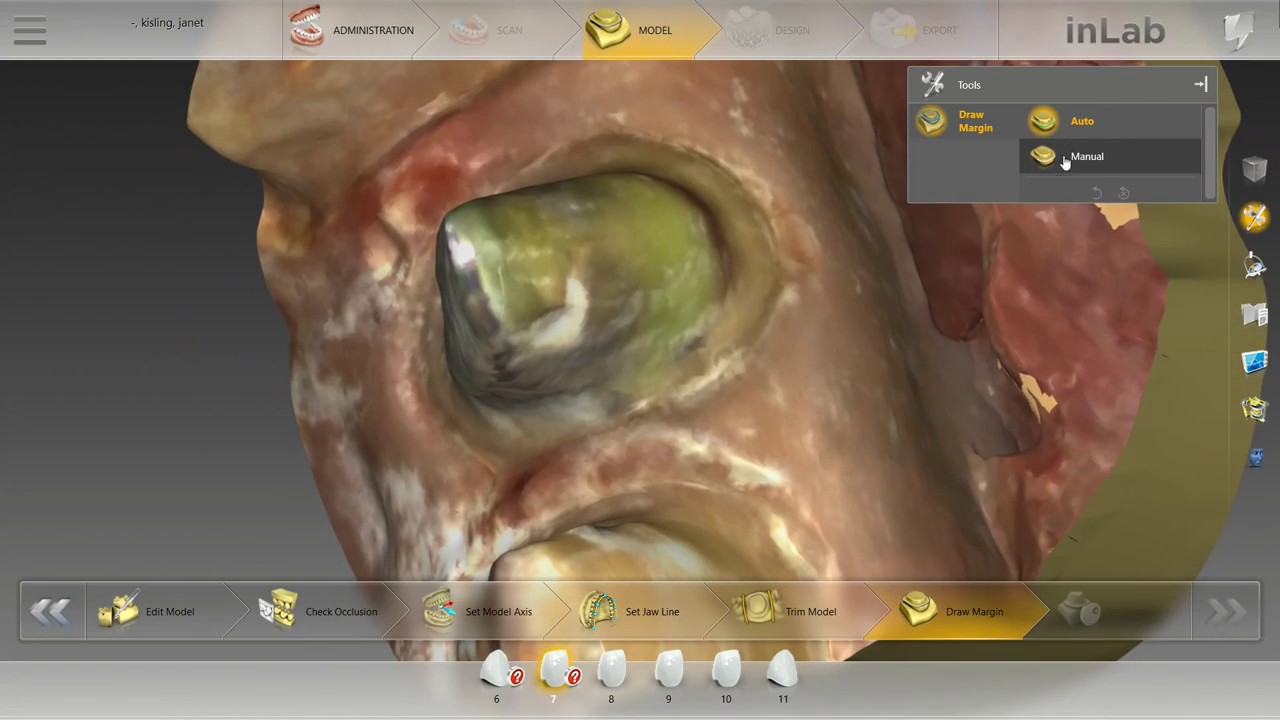Collapse the Tools panel with the pin arrow

[1200, 85]
